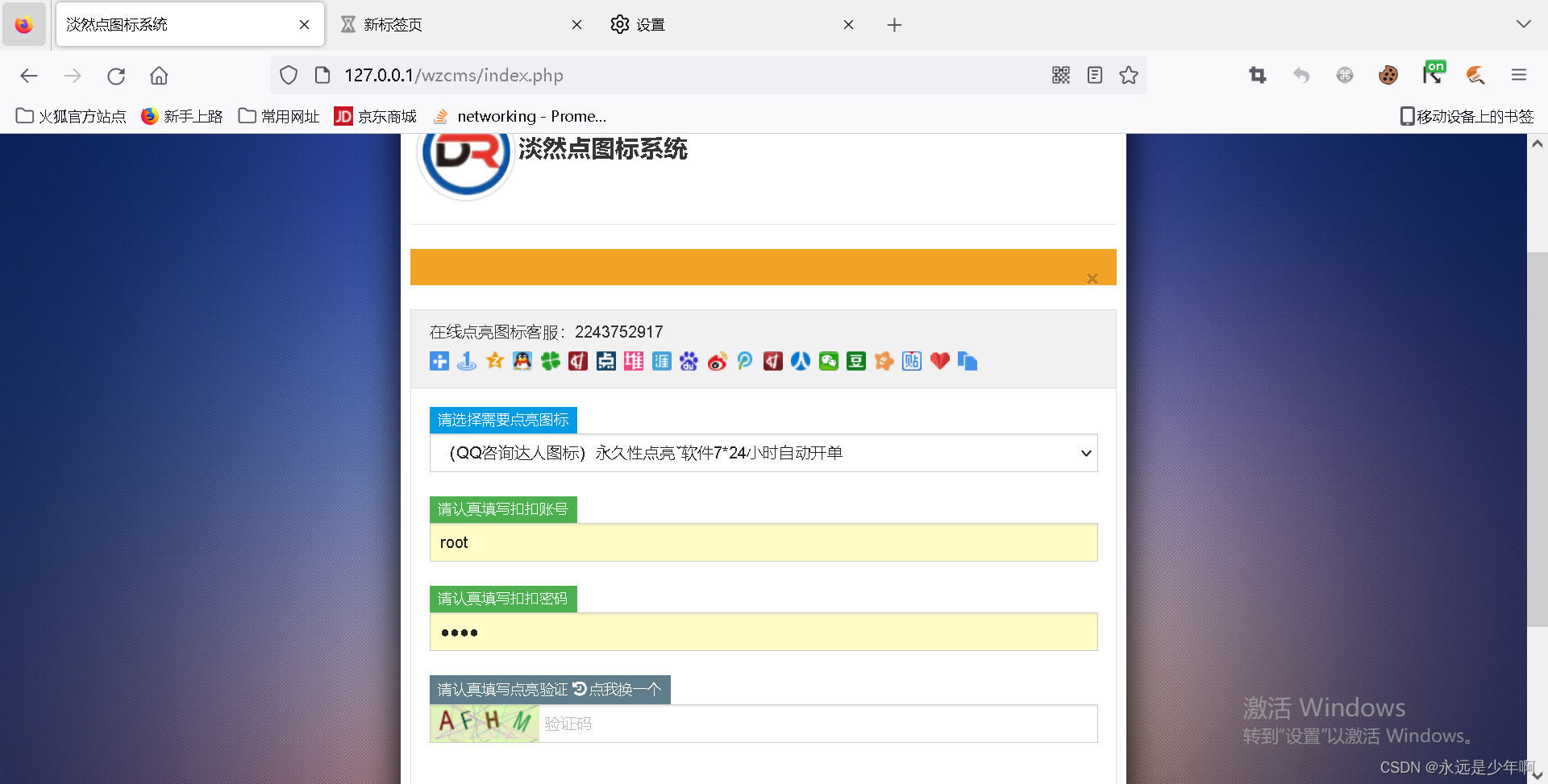The height and width of the screenshot is (784, 1548).
Task: Click the shield privacy icon in address bar
Action: tap(288, 75)
